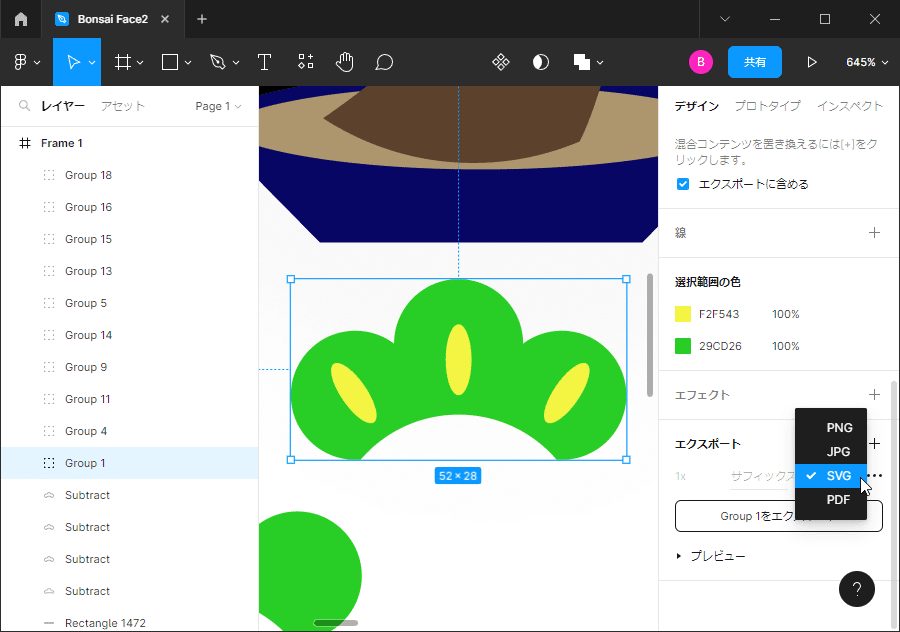The width and height of the screenshot is (900, 632).
Task: Switch to the Prototype tab
Action: pyautogui.click(x=767, y=106)
